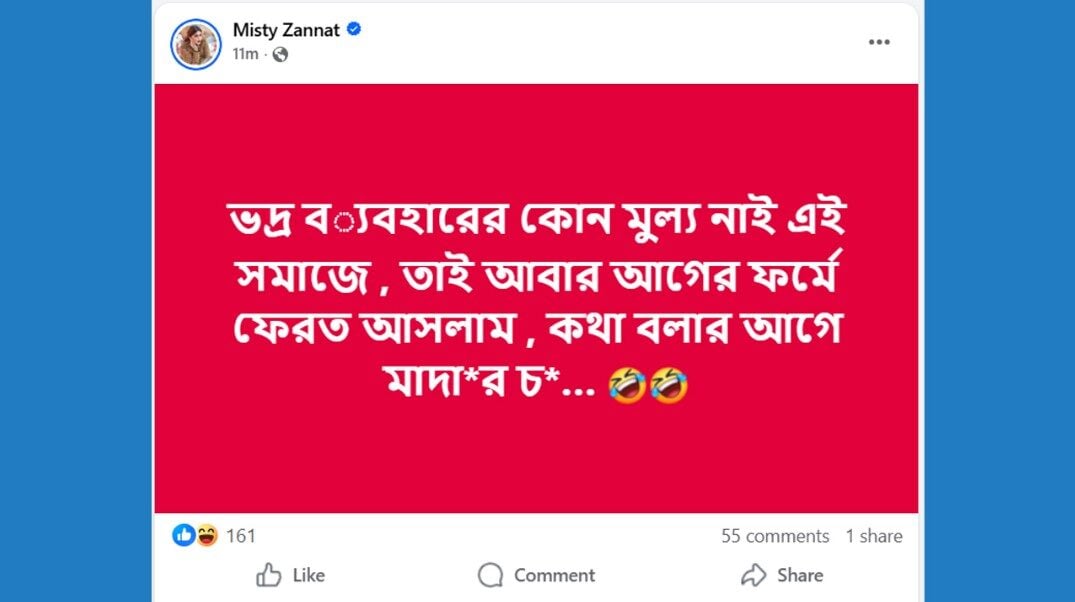
Task: Click the thumbs-up reaction icon on the post
Action: 183,535
